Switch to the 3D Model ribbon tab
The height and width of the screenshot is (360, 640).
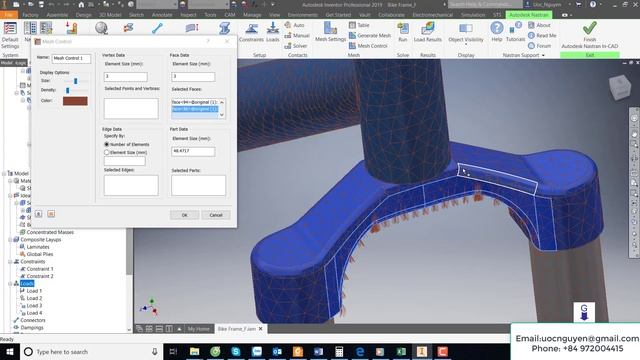(x=110, y=15)
